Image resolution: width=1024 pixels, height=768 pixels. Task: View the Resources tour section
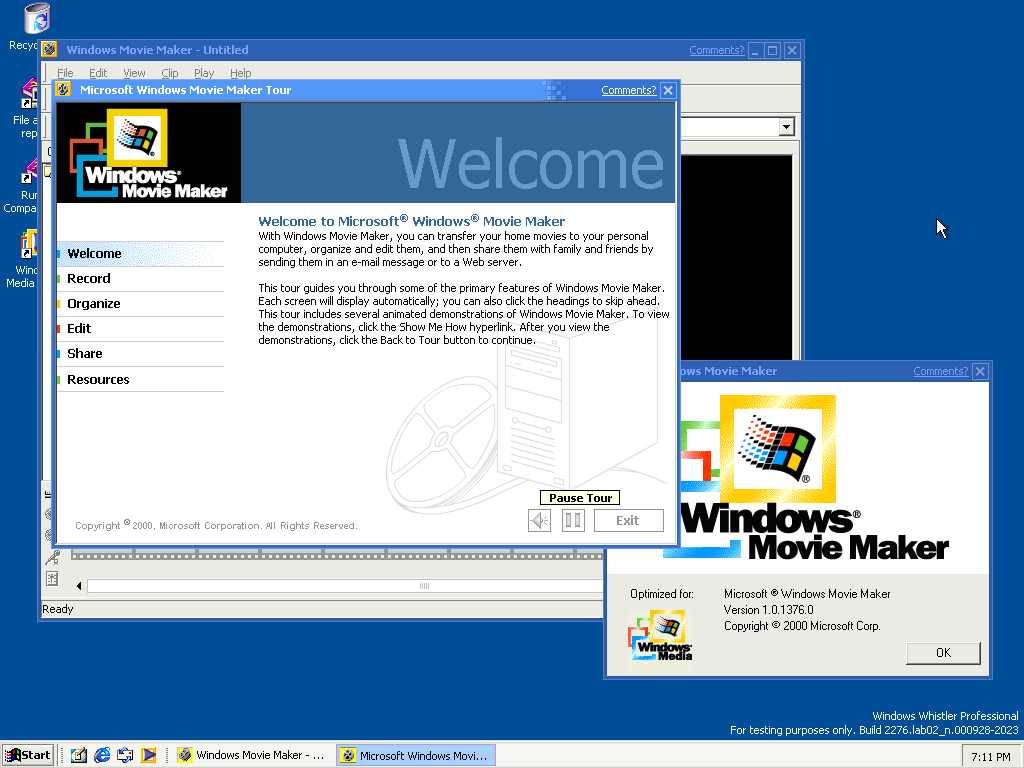(x=140, y=379)
